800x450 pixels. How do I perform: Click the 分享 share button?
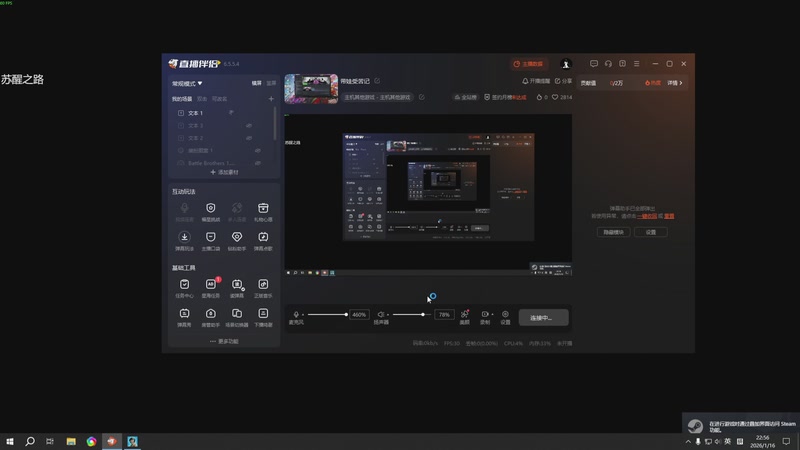(x=563, y=81)
